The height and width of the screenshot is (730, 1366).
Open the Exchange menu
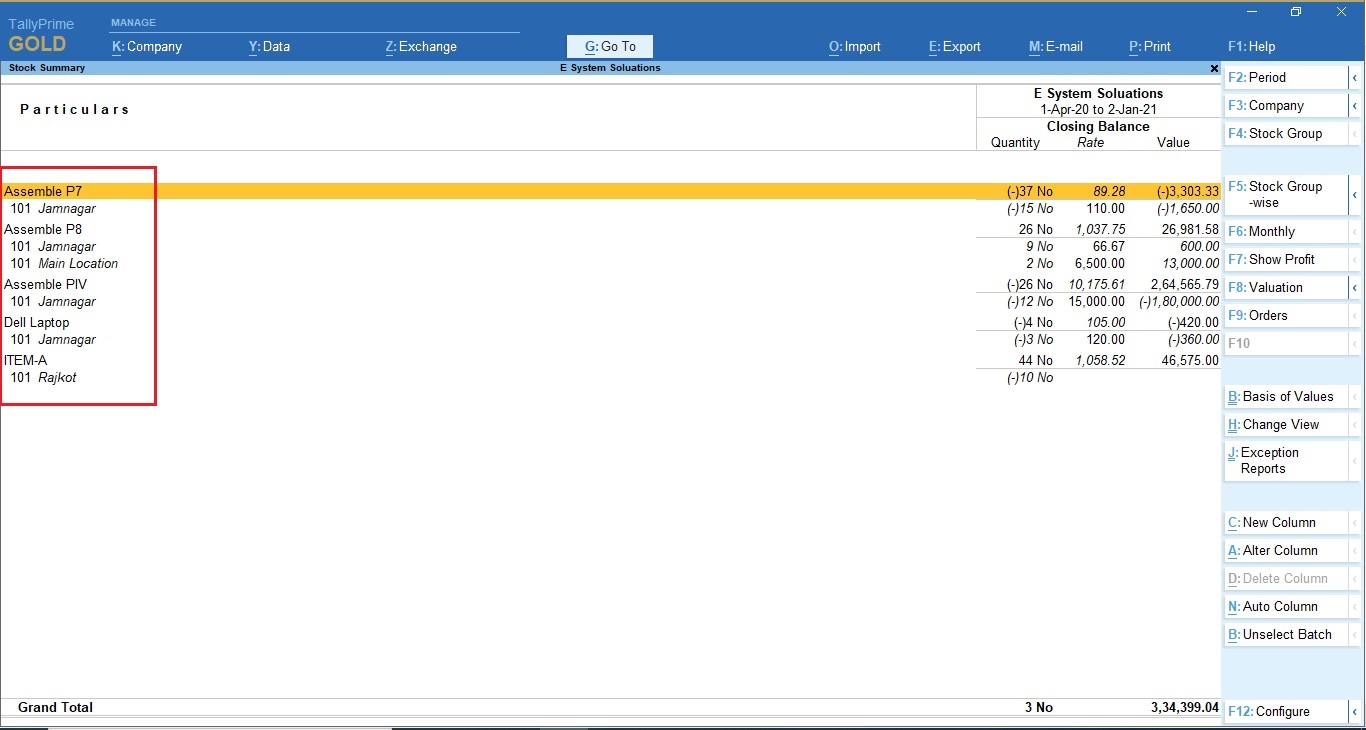[421, 47]
